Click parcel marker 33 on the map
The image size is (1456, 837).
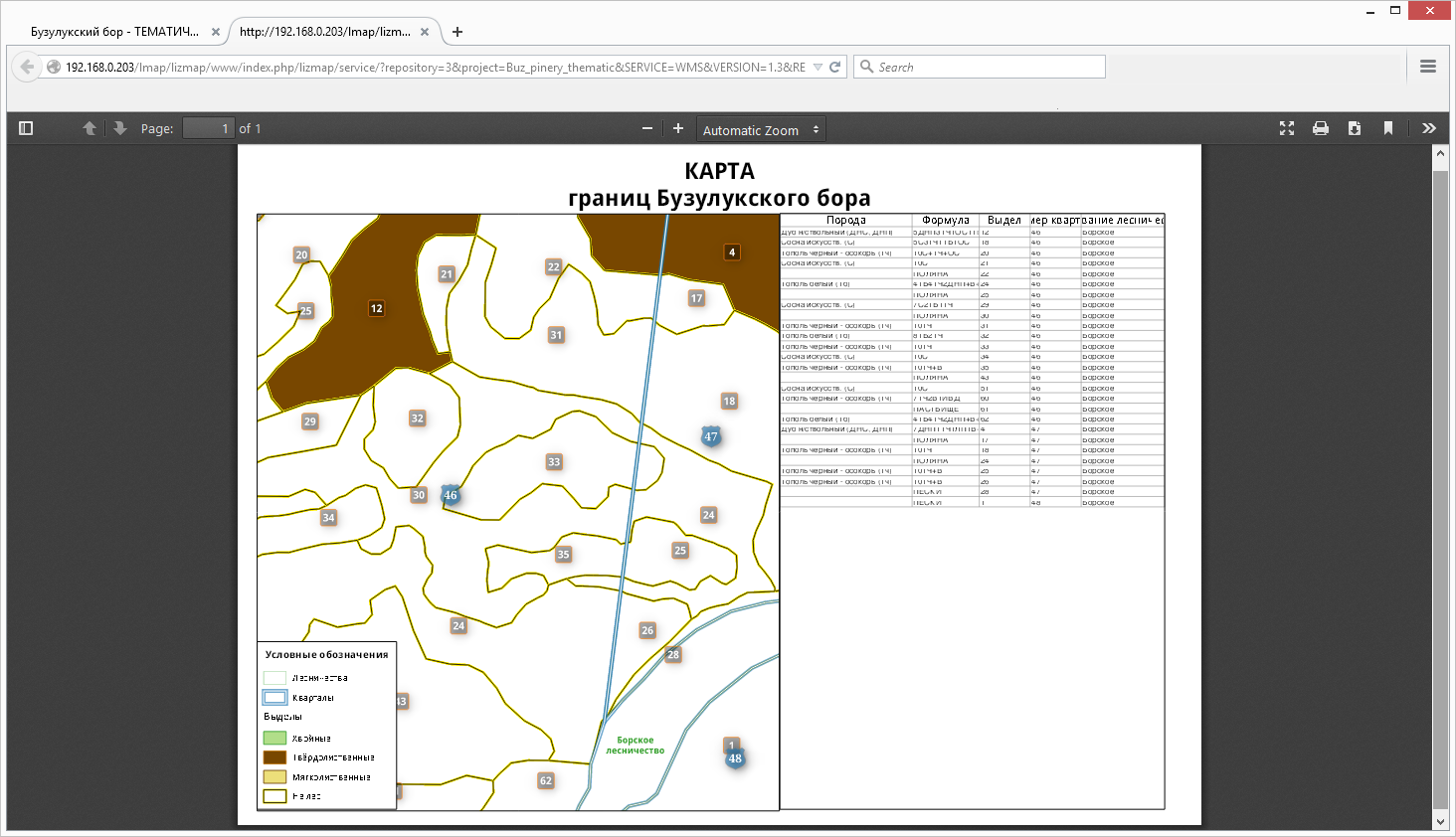554,461
